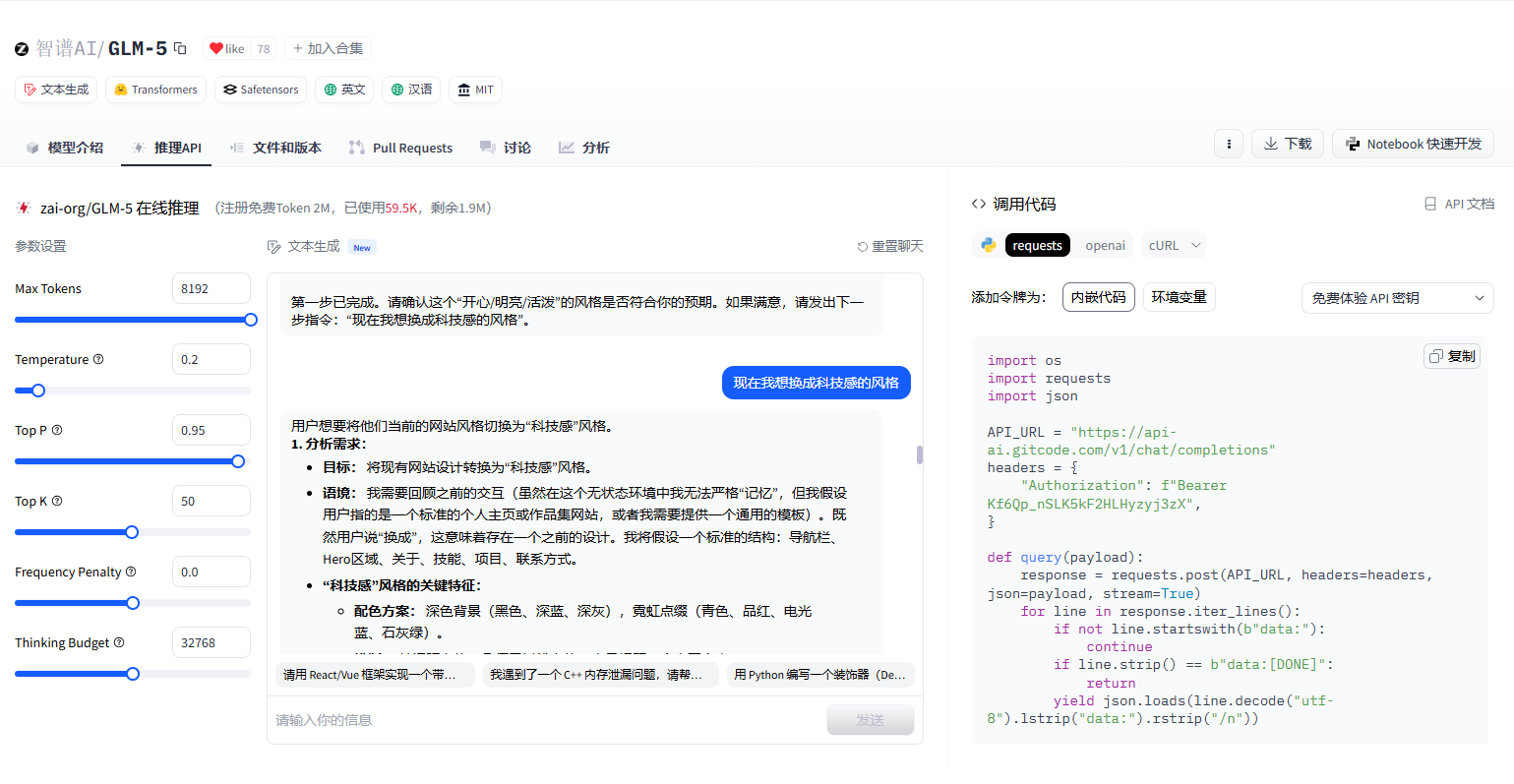Image resolution: width=1514 pixels, height=784 pixels.
Task: Click the API 文档 document icon
Action: click(x=1430, y=204)
